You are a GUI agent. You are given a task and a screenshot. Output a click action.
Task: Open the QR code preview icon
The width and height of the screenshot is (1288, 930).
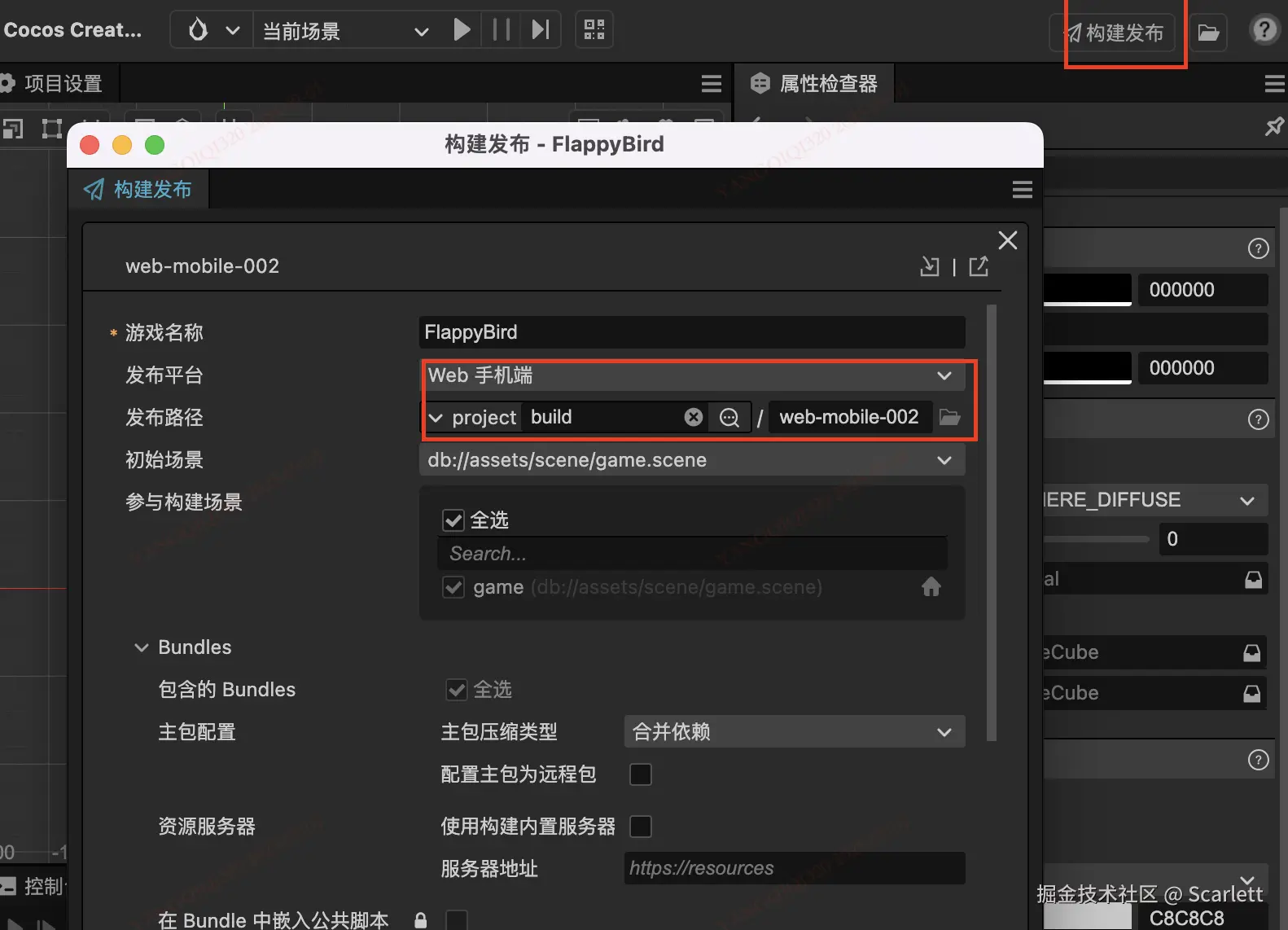(x=594, y=30)
